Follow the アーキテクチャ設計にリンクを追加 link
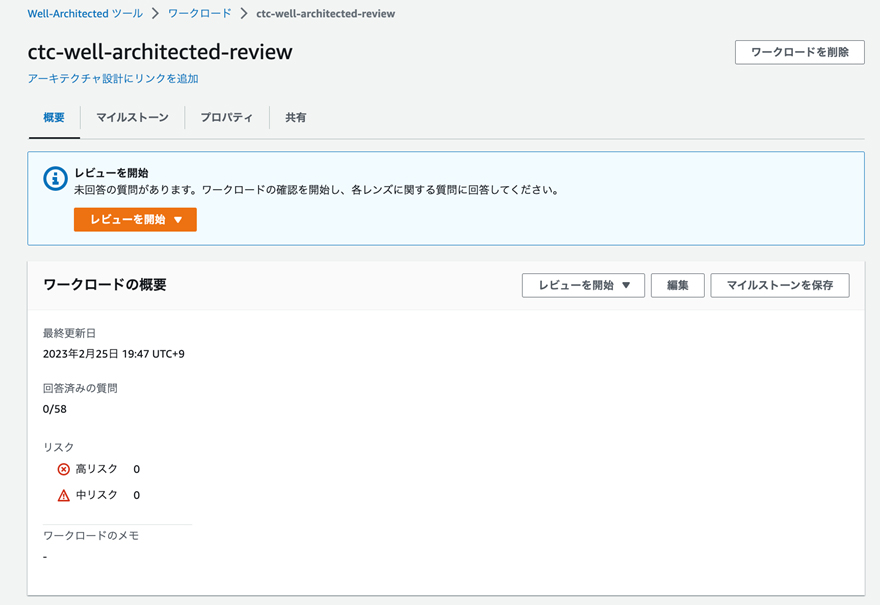This screenshot has width=880, height=605. [x=113, y=79]
